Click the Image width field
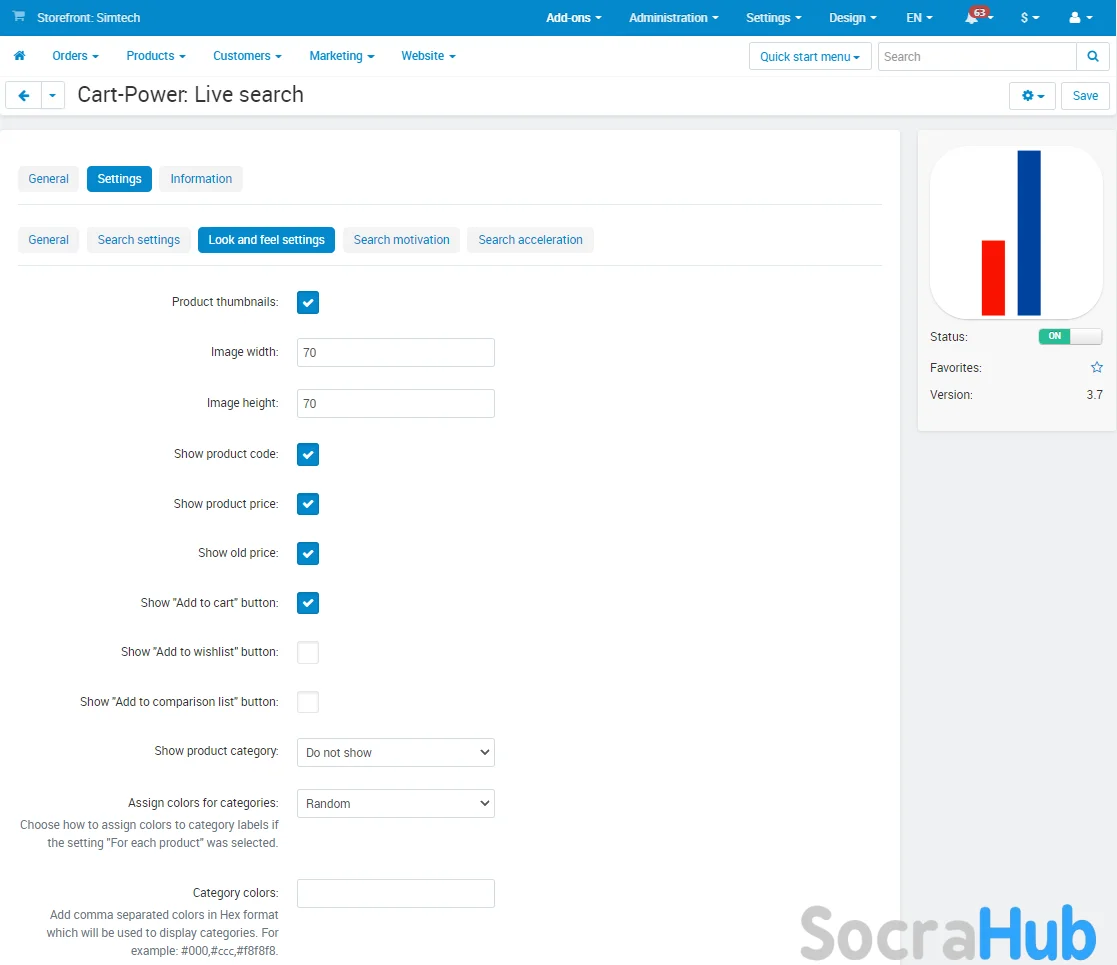This screenshot has width=1117, height=965. click(395, 353)
